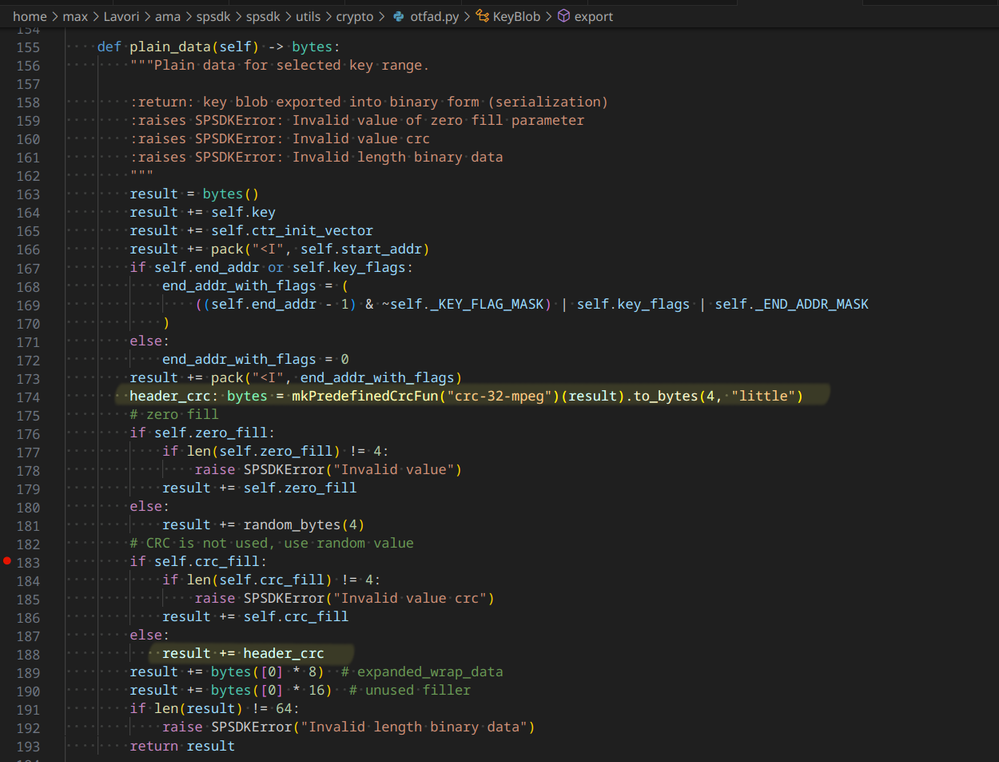
Task: Open the 'otfad.py' breadcrumb file entry
Action: (x=435, y=17)
